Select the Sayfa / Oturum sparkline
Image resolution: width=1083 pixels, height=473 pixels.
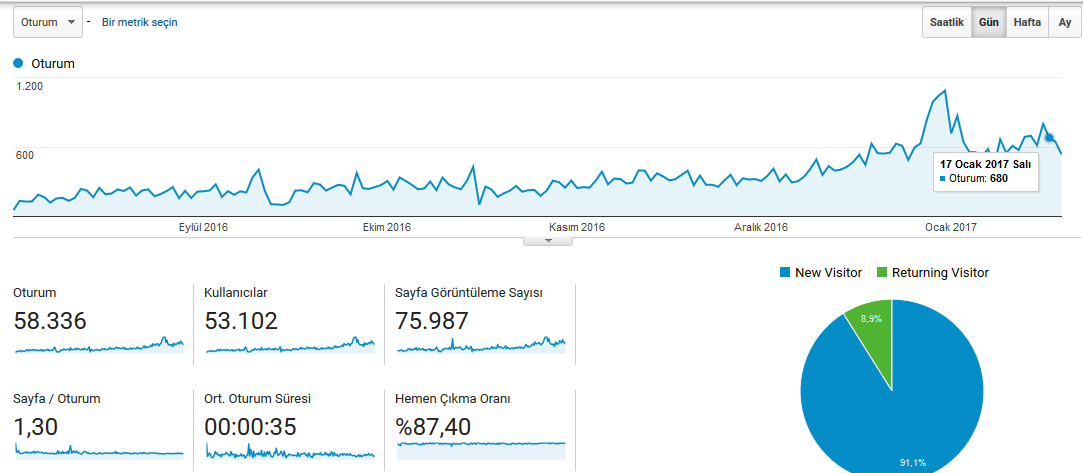99,451
